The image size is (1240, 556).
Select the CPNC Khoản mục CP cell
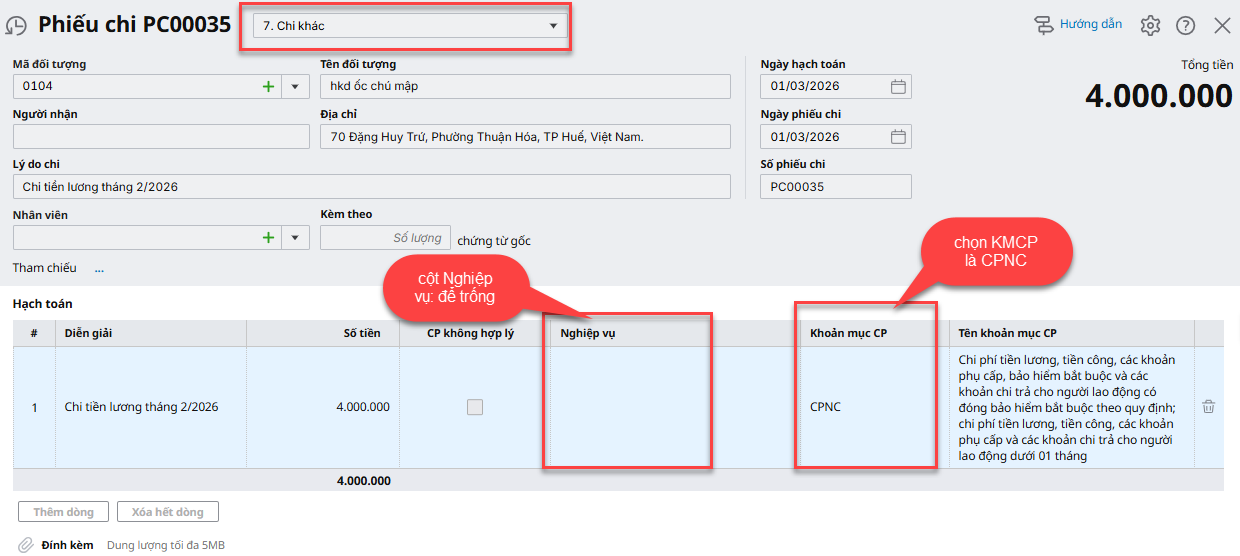tap(866, 407)
